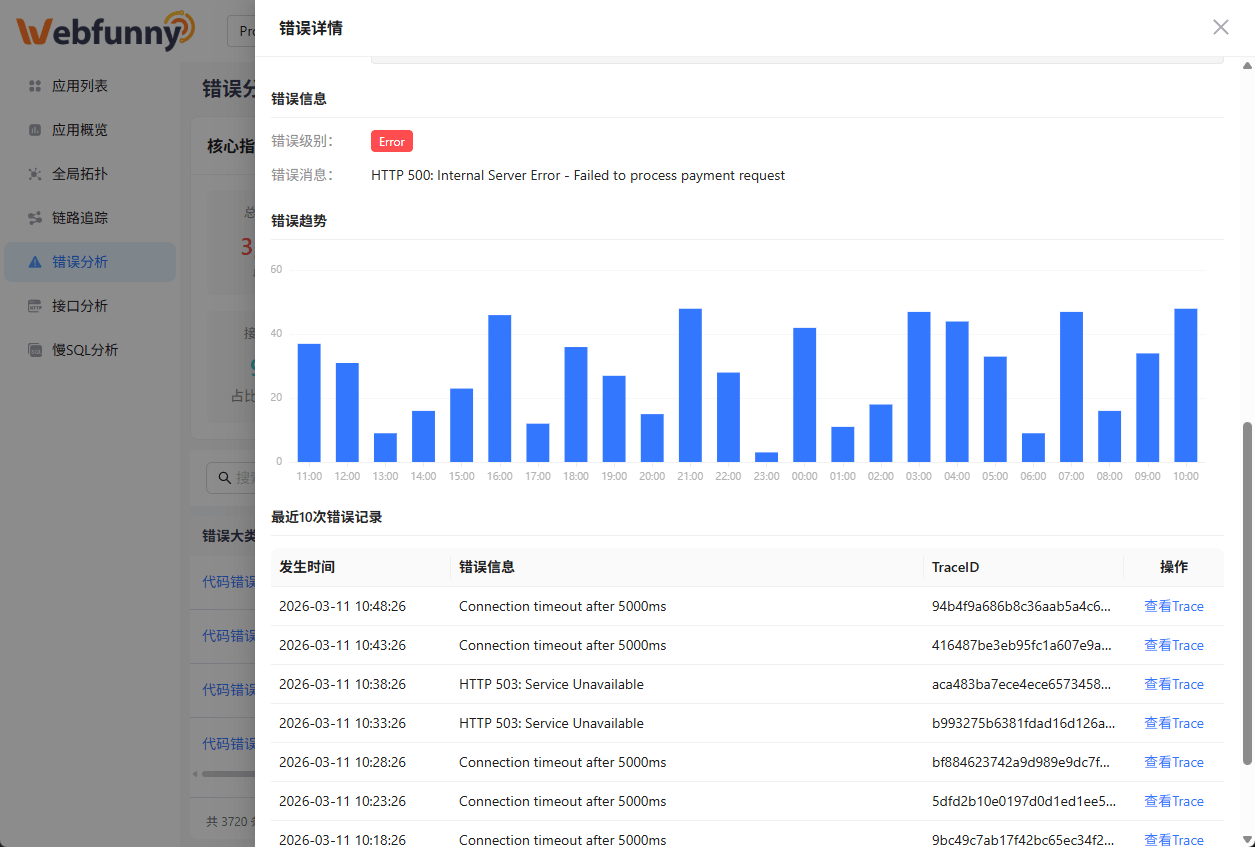The image size is (1255, 847).
Task: Click the trace tracking sidebar icon
Action: pyautogui.click(x=35, y=218)
